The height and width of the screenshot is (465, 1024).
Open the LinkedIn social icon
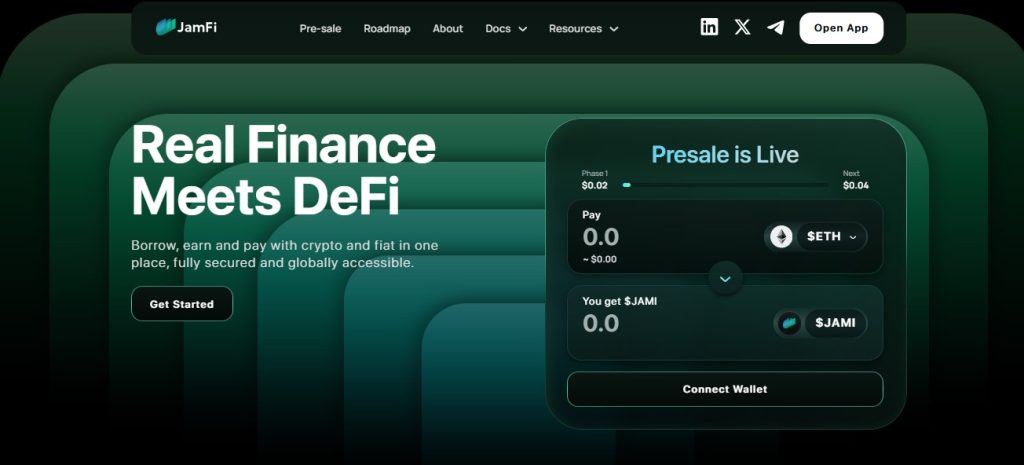click(709, 28)
